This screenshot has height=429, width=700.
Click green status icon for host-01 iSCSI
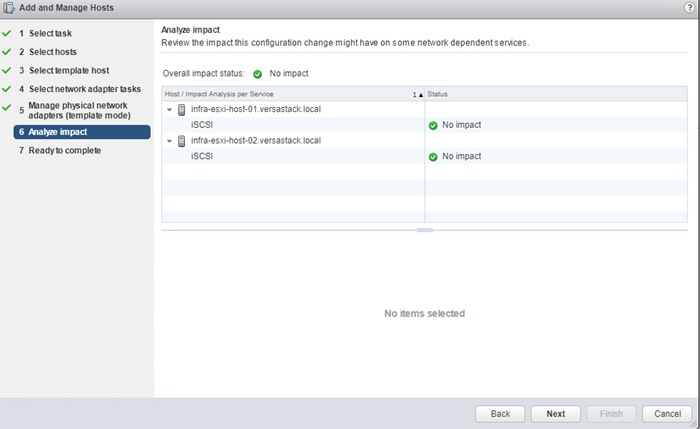pos(433,125)
